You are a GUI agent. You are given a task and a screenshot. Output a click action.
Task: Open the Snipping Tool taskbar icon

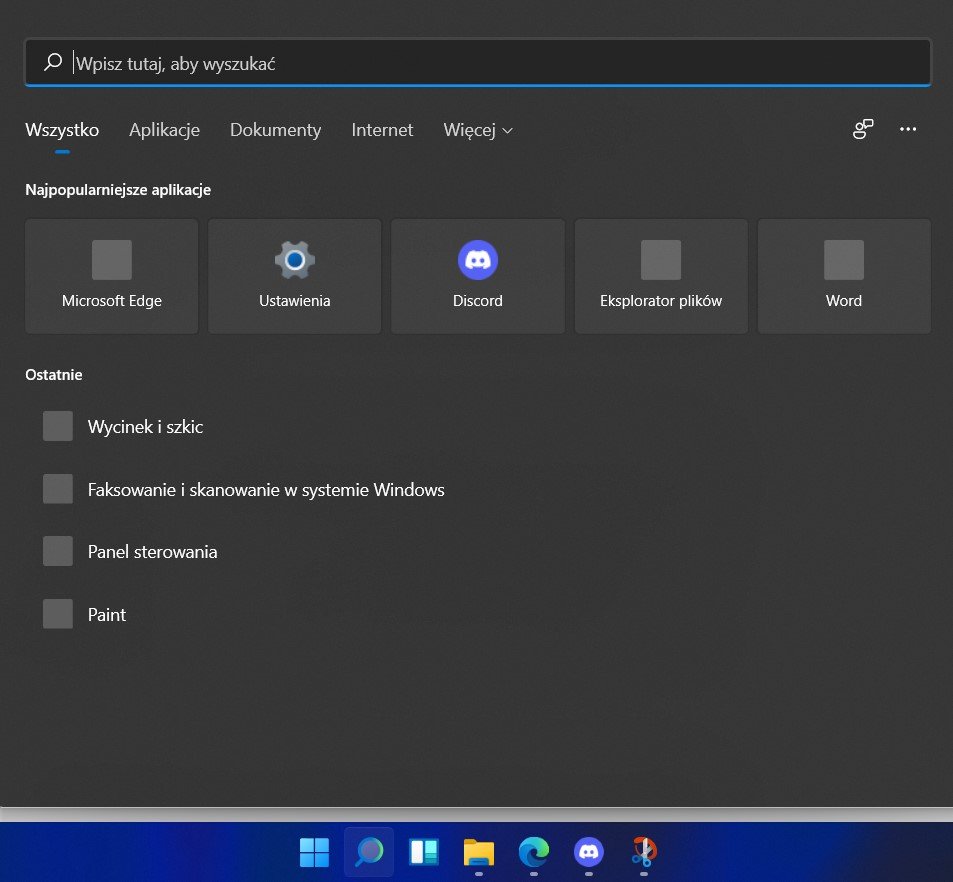click(644, 852)
